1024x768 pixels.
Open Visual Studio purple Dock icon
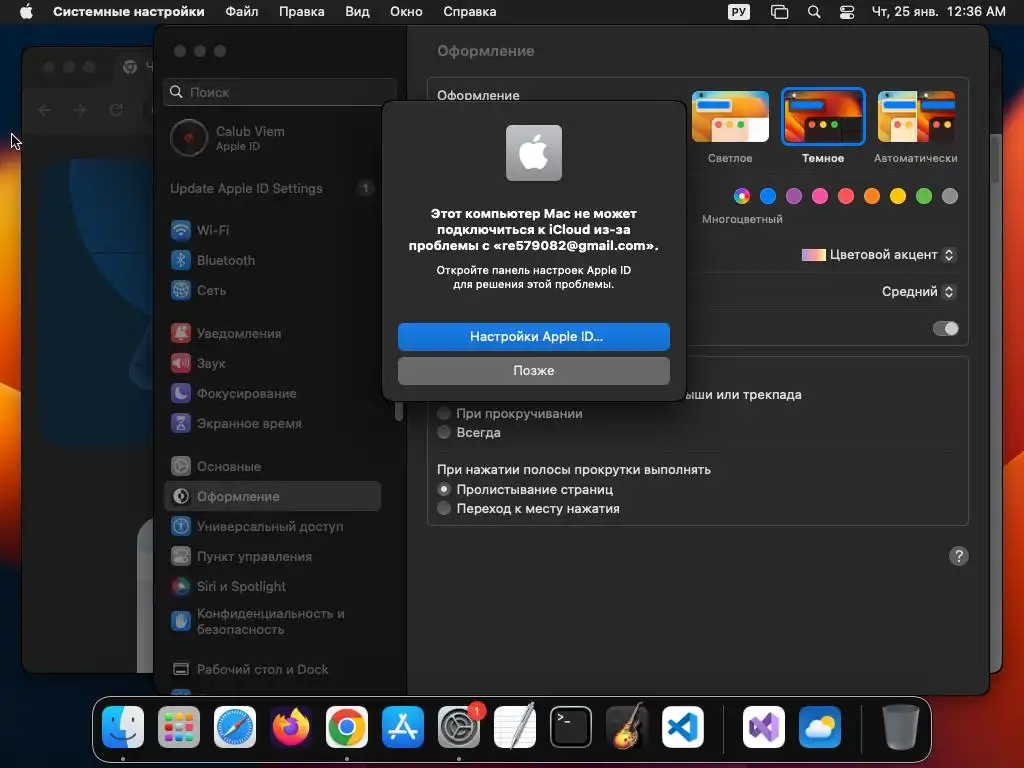(x=764, y=727)
